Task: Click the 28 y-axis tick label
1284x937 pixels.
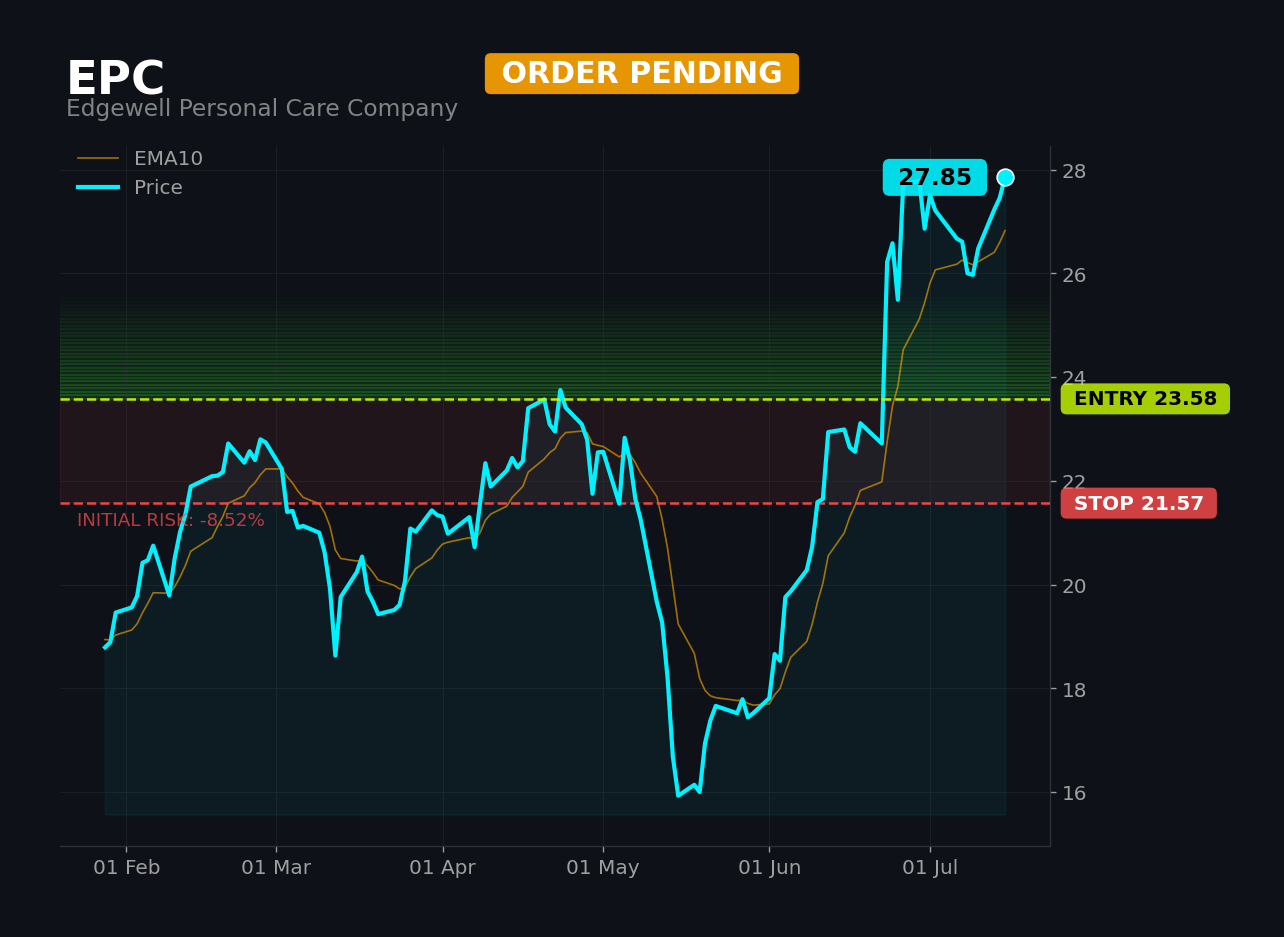Action: 1074,171
